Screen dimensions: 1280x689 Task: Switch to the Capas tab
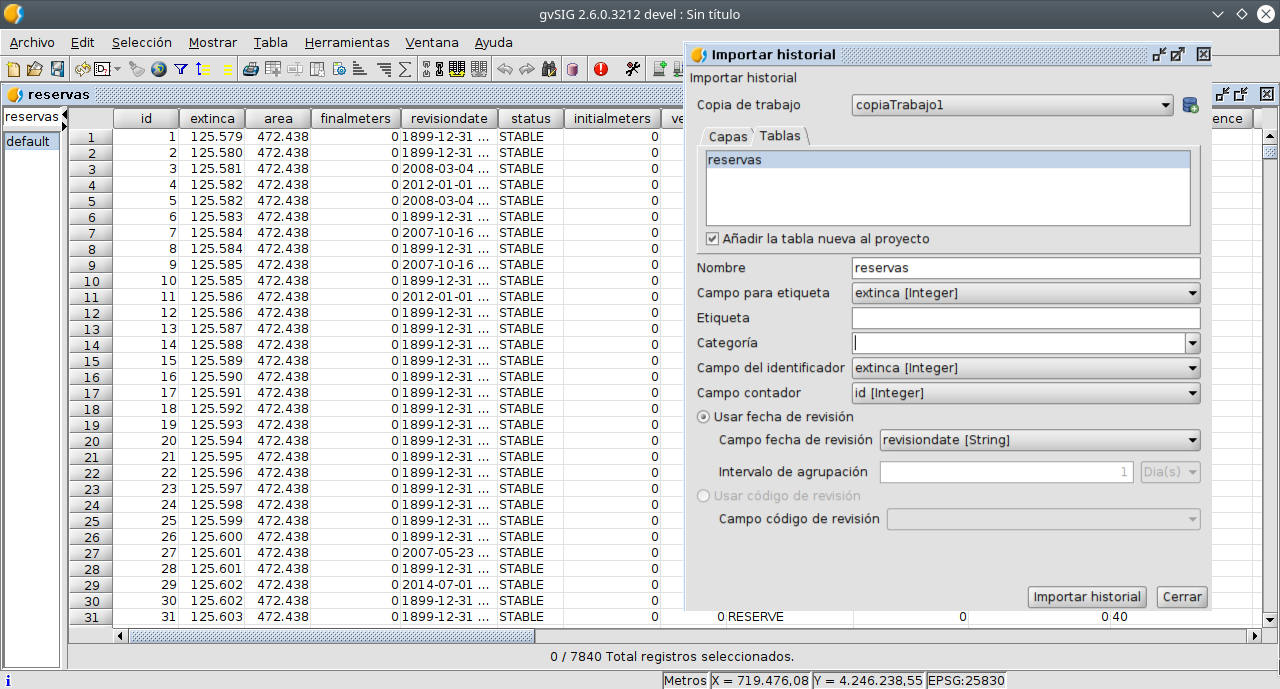point(728,137)
